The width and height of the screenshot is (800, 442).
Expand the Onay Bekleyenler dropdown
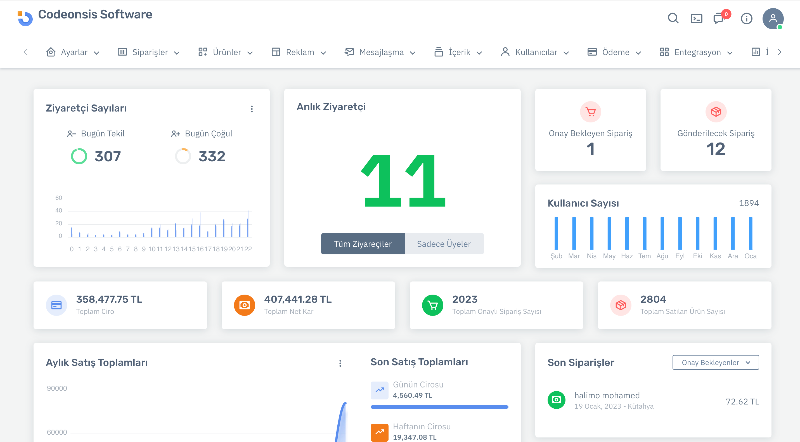pyautogui.click(x=715, y=362)
